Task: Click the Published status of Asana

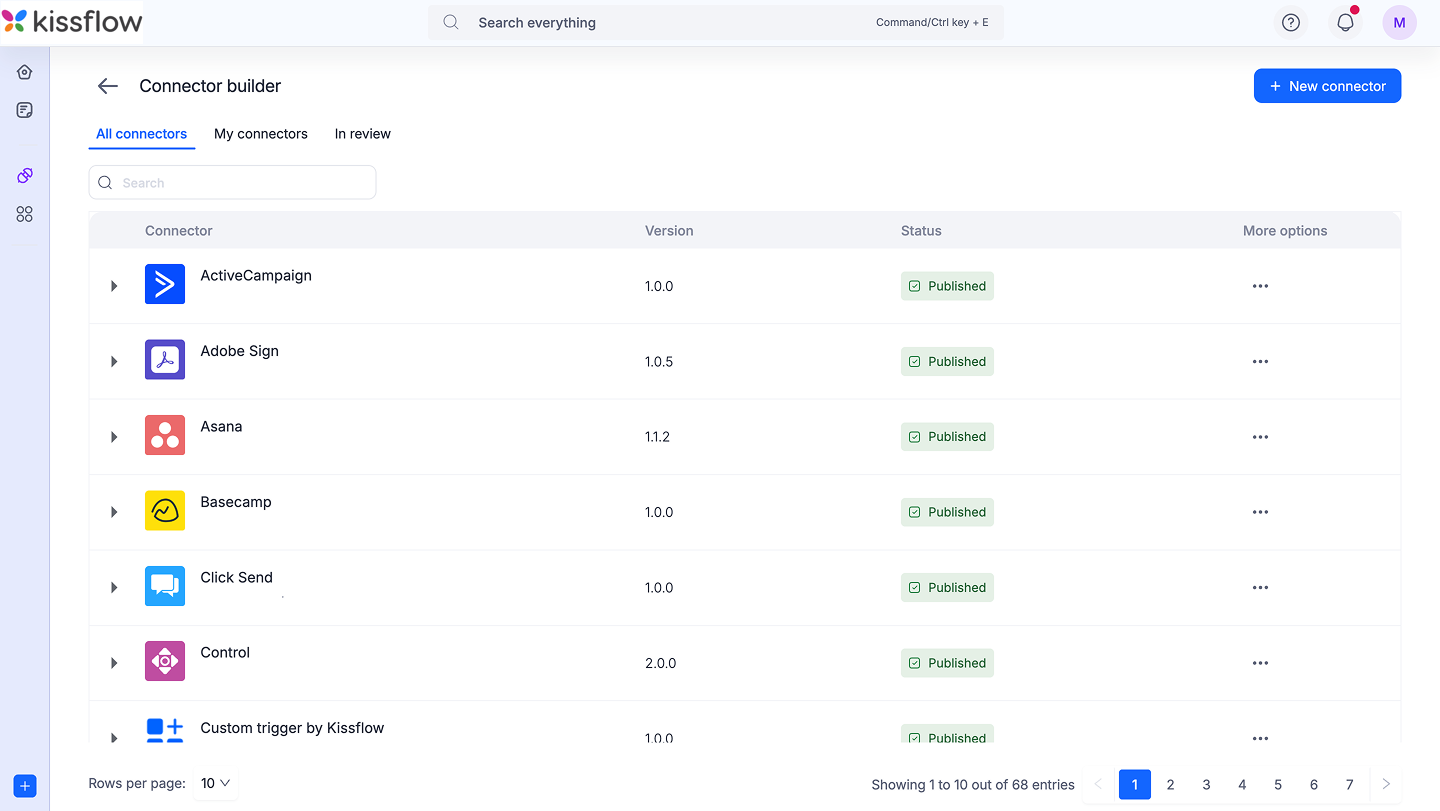Action: [x=947, y=437]
